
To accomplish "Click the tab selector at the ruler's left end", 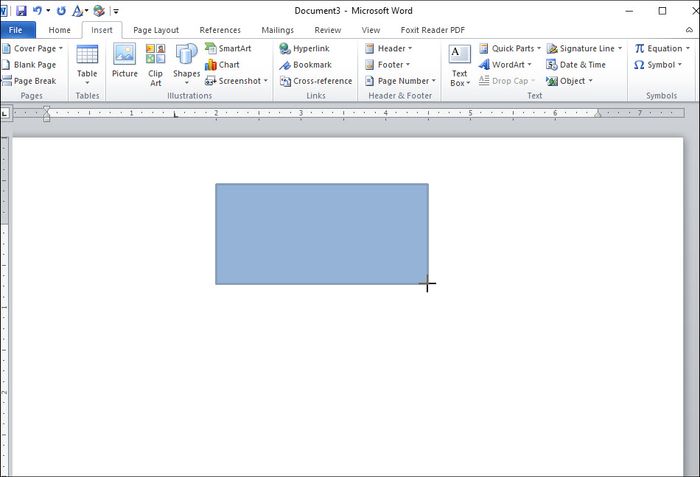I will [5, 113].
